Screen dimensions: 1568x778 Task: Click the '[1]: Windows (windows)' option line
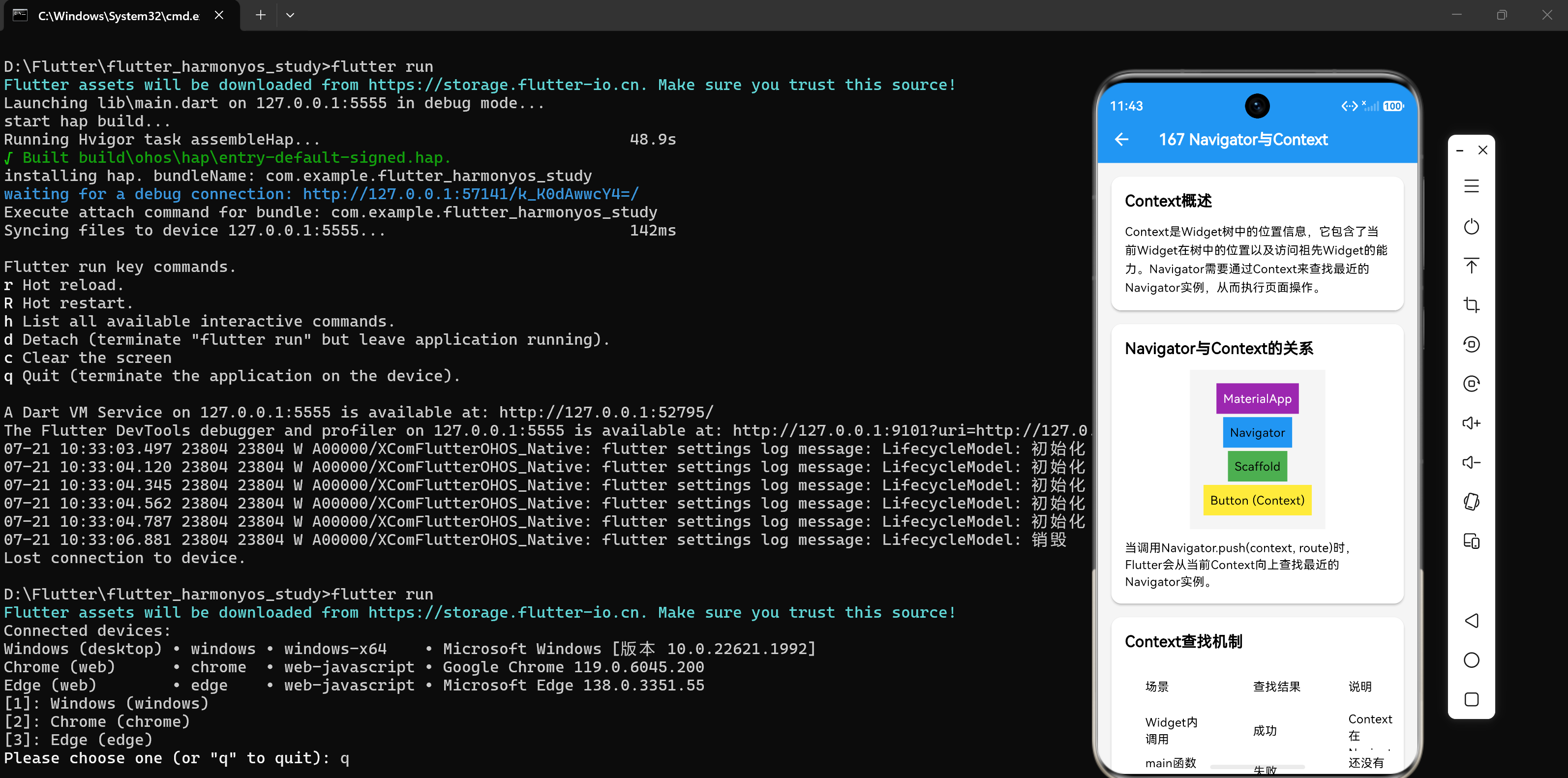click(x=106, y=704)
